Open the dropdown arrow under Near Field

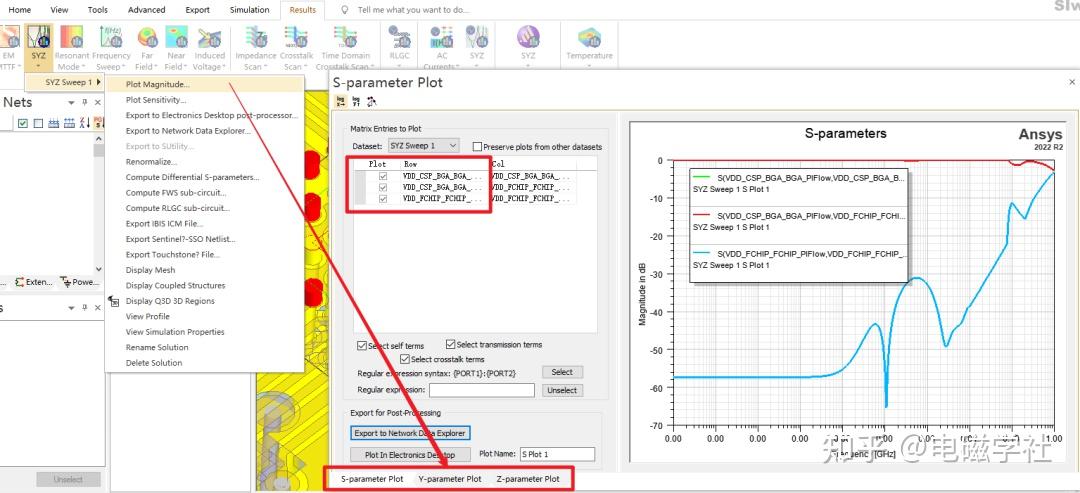click(x=187, y=67)
